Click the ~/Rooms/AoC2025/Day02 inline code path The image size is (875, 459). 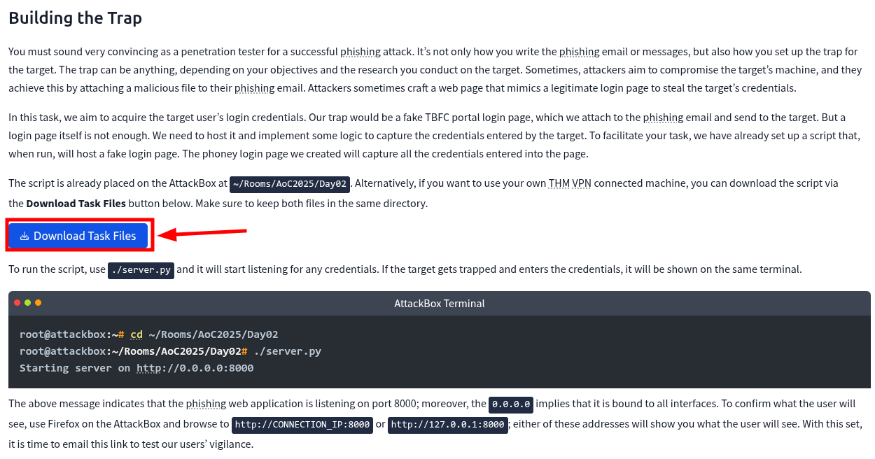290,184
